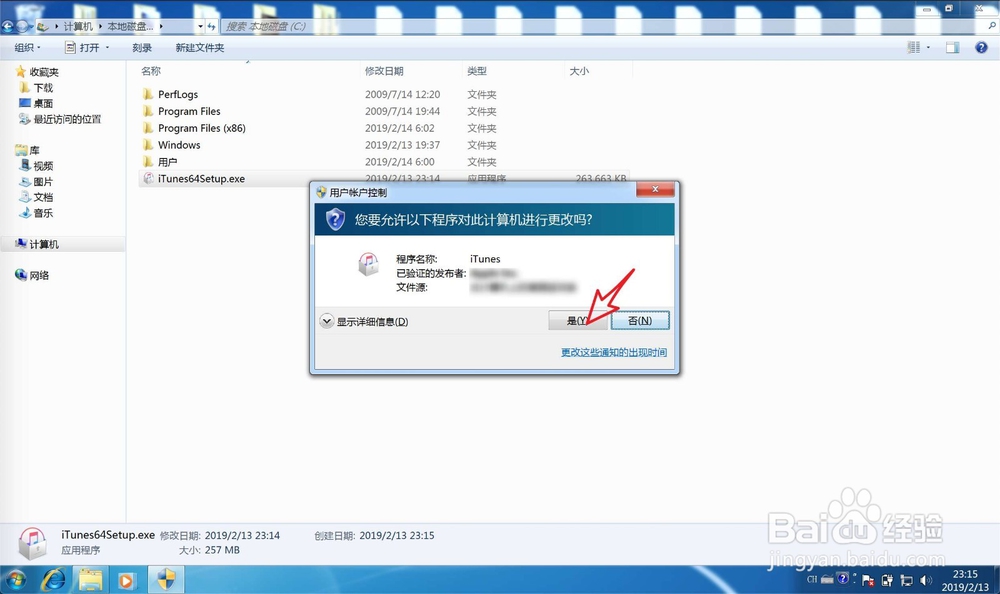Image resolution: width=1000 pixels, height=594 pixels.
Task: Click the volume speaker tray icon
Action: point(926,581)
